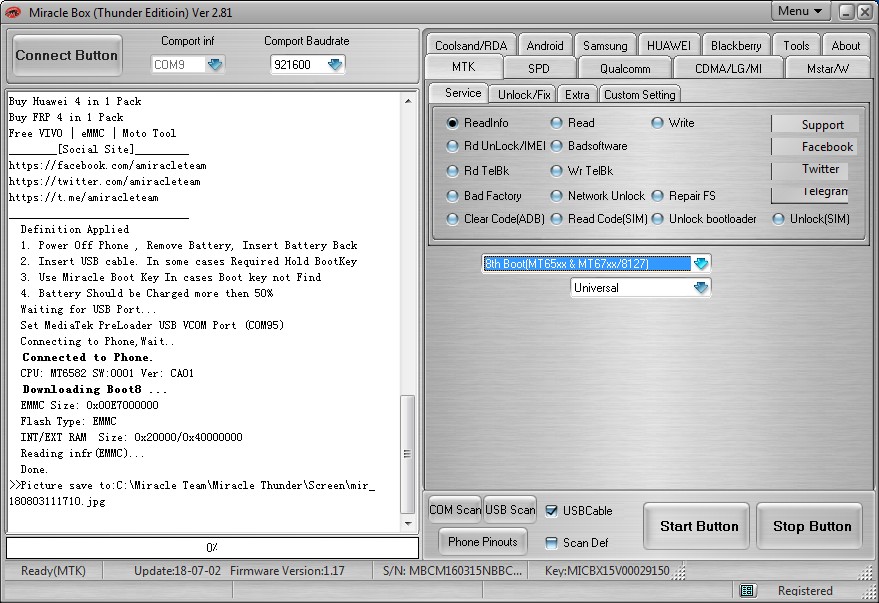Click the COM Scan button

tap(455, 509)
